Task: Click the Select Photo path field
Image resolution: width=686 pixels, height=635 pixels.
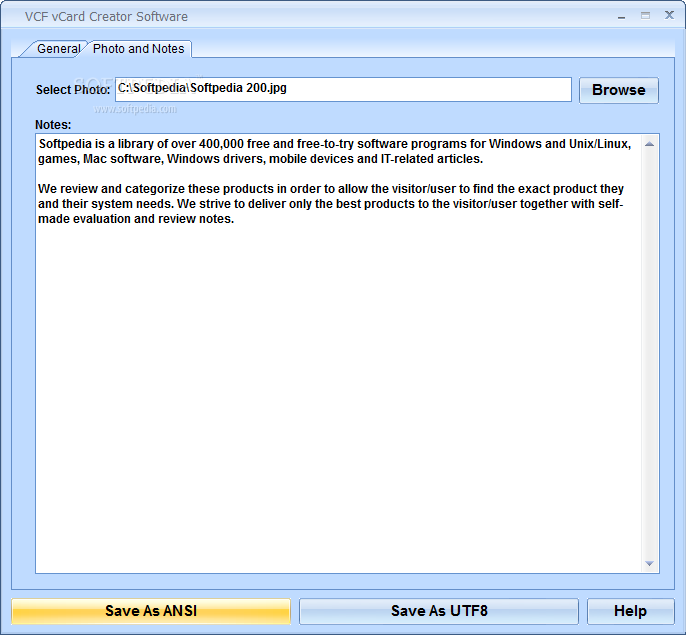Action: click(343, 90)
